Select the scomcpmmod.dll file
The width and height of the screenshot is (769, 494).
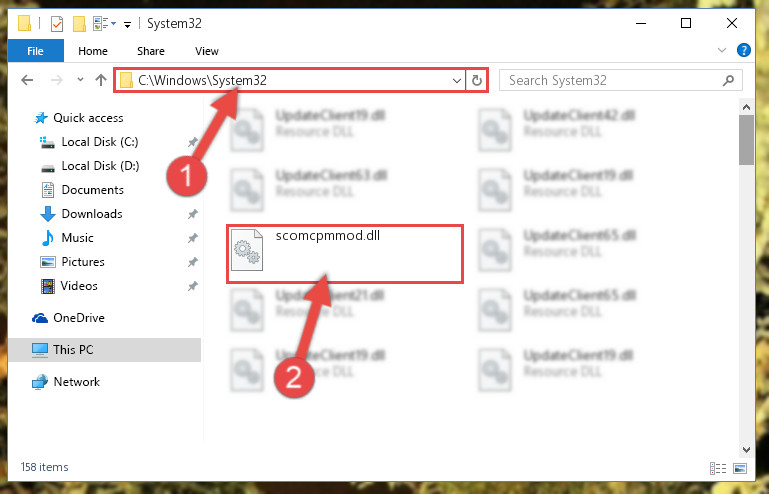345,254
